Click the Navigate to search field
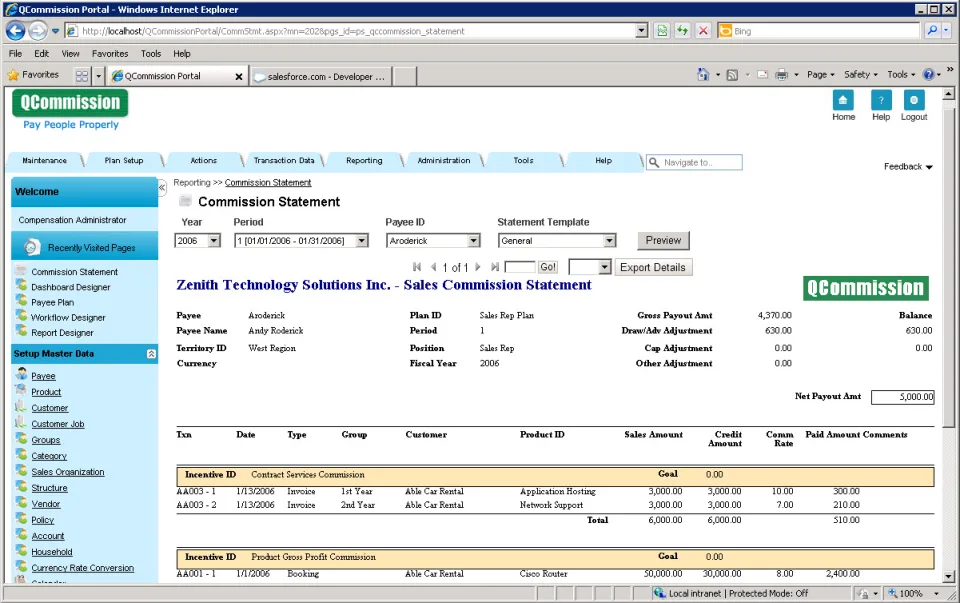 (x=694, y=162)
